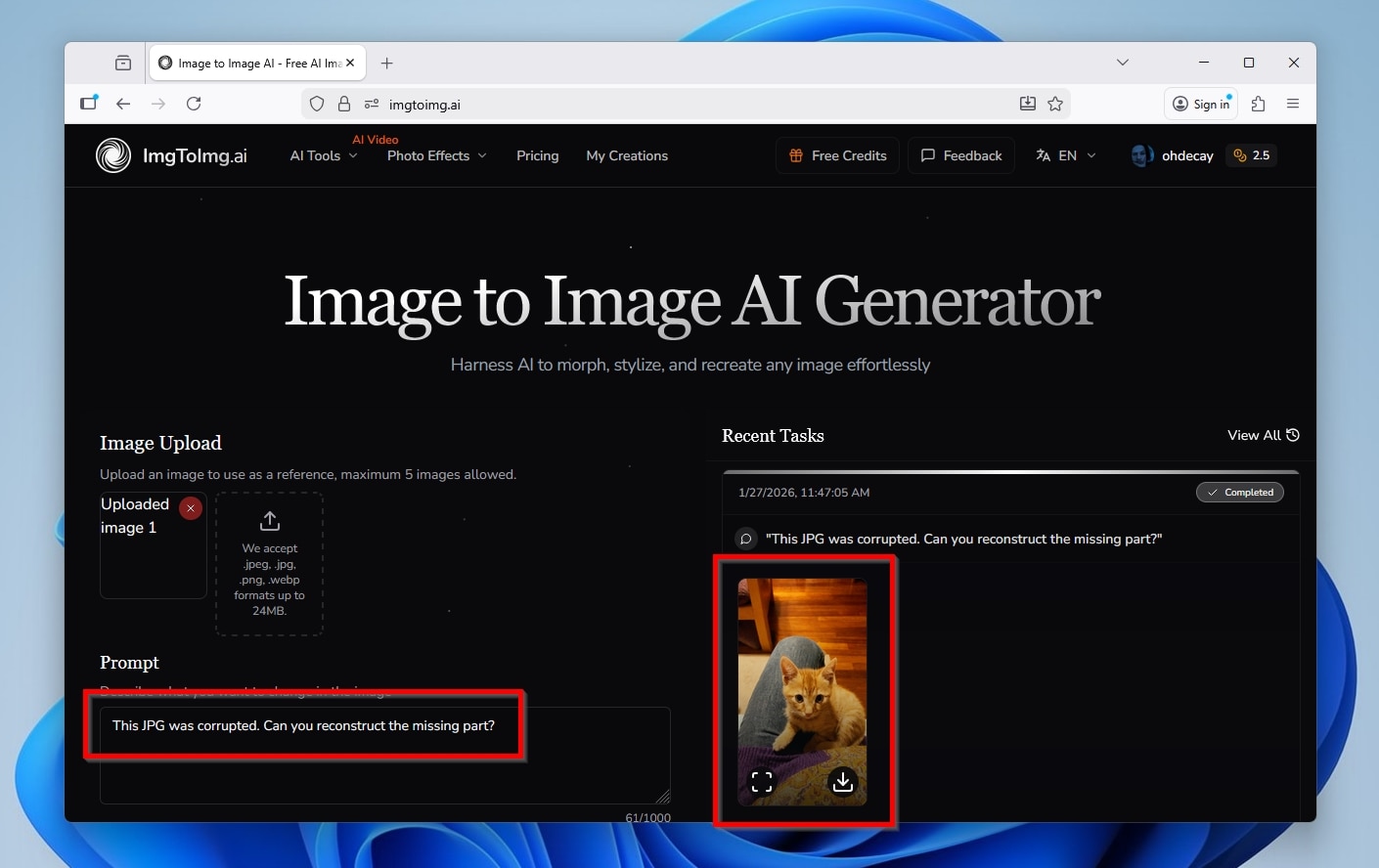Go to the Pricing page

pos(537,156)
